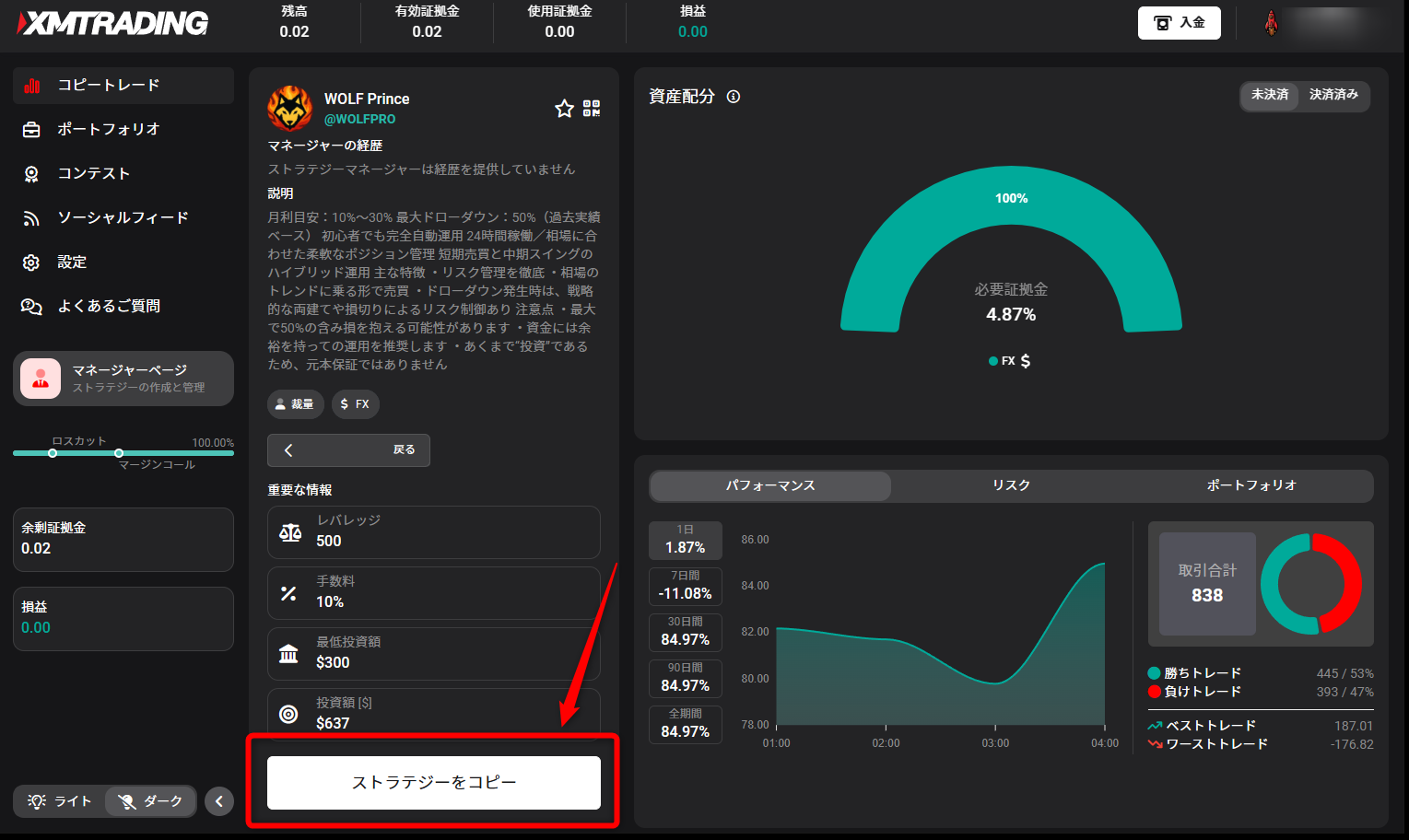Open よくあるご質問 in sidebar
The height and width of the screenshot is (840, 1409).
123,307
